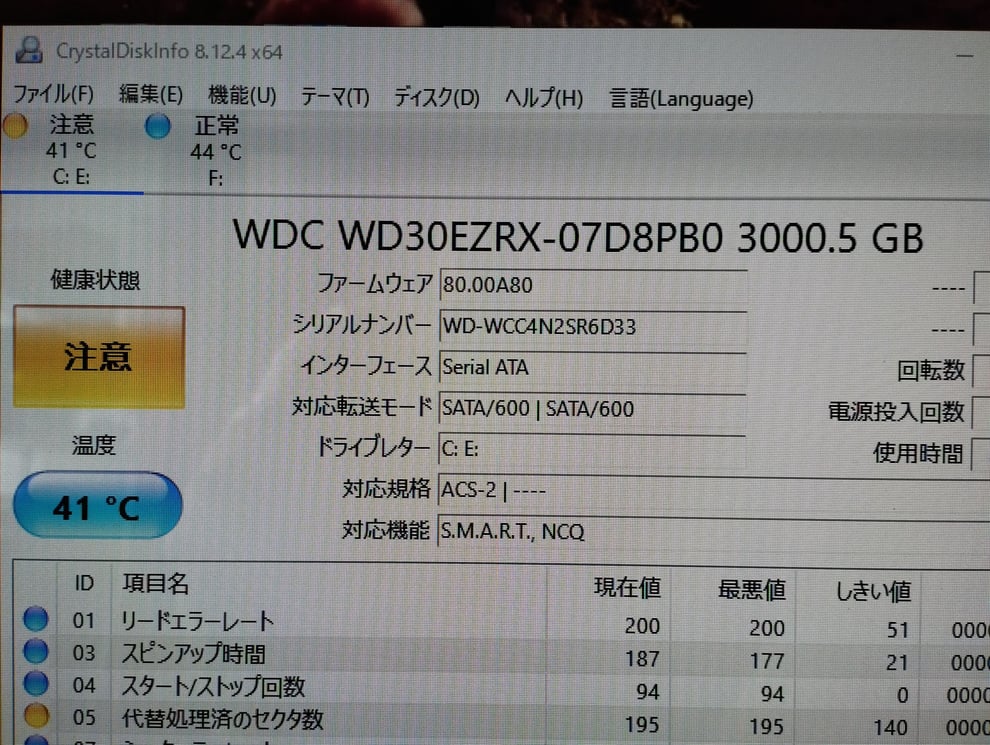
Task: Click the blue status dot for リードエラーレート
Action: (36, 619)
